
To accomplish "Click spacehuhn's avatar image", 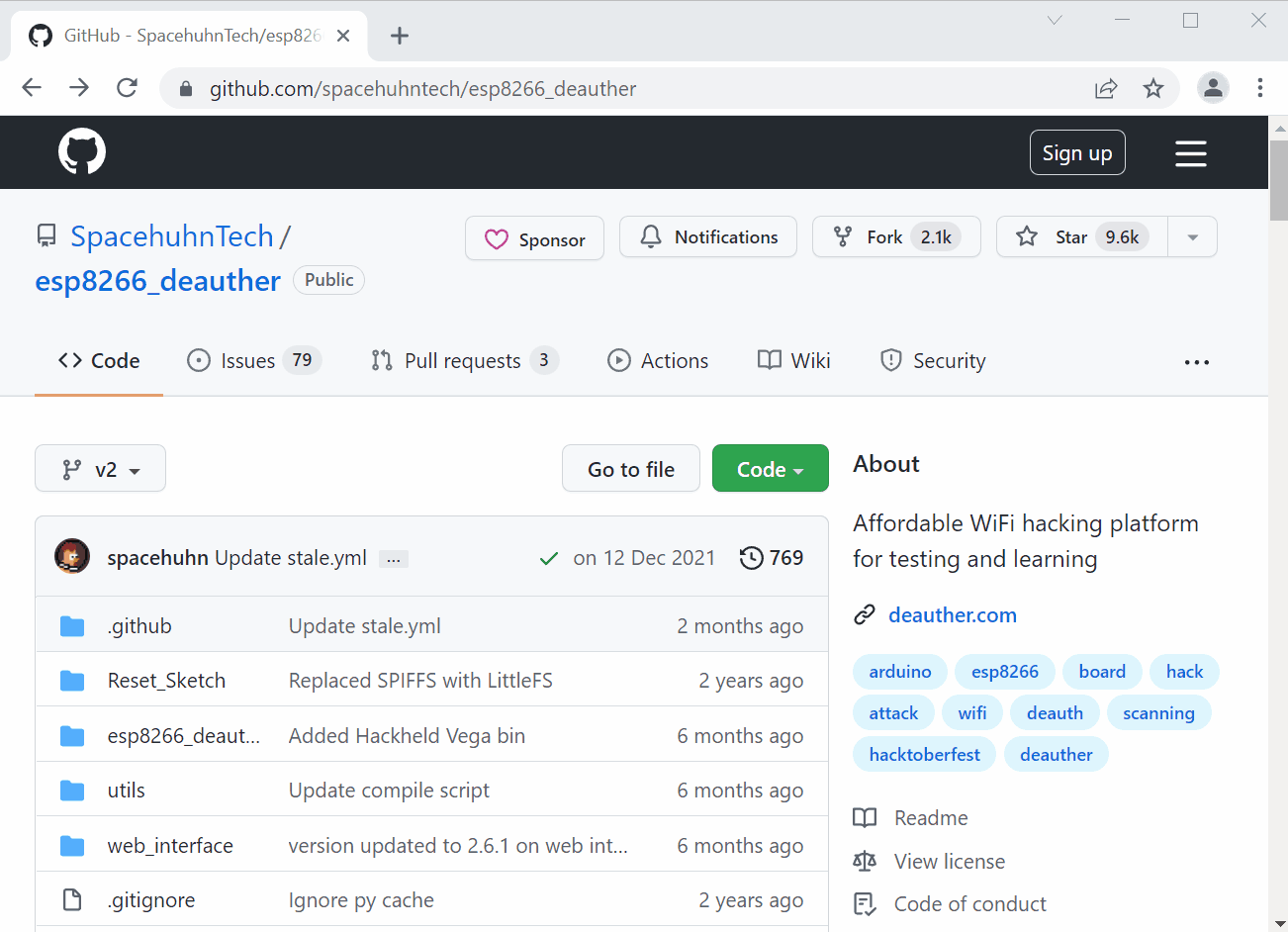I will [72, 557].
